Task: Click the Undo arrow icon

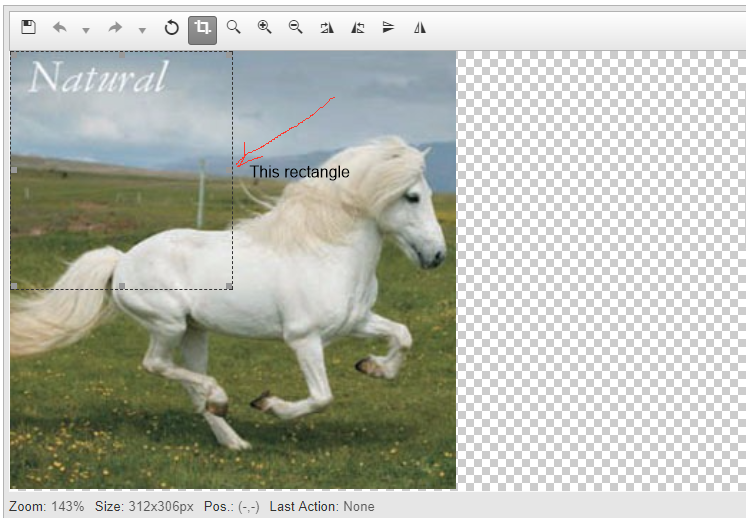Action: point(60,28)
